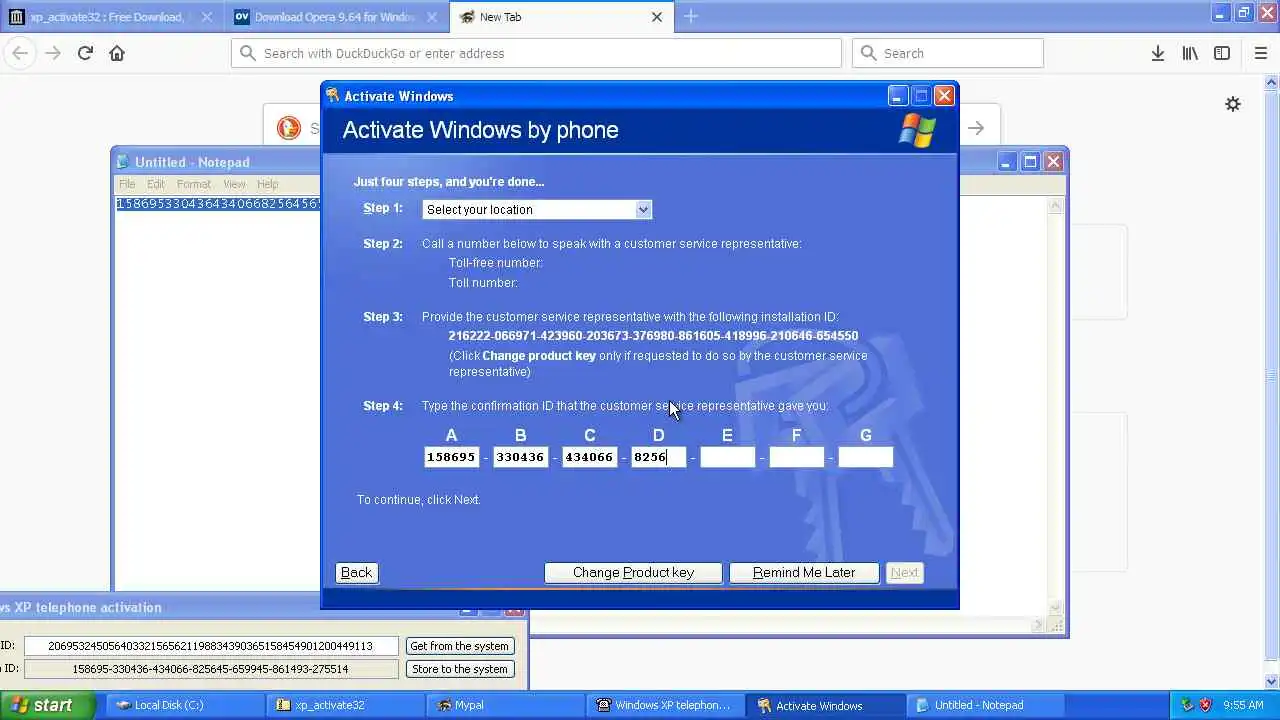This screenshot has height=720, width=1280.
Task: Click the magnifier icon in the Search box
Action: pyautogui.click(x=868, y=53)
